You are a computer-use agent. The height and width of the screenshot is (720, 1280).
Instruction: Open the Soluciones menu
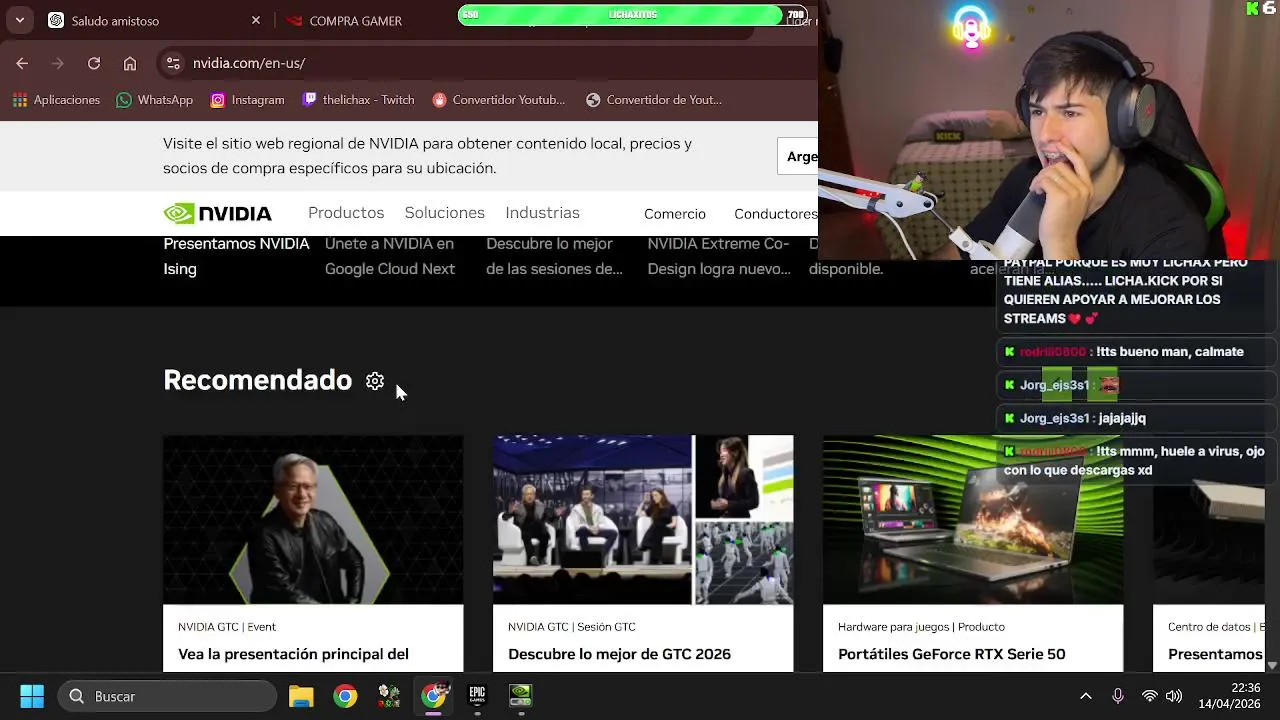[445, 213]
